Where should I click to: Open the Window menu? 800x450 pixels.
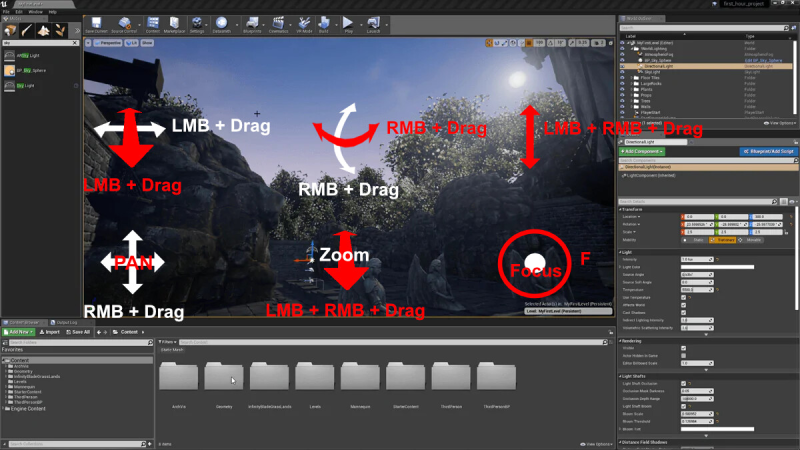35,12
